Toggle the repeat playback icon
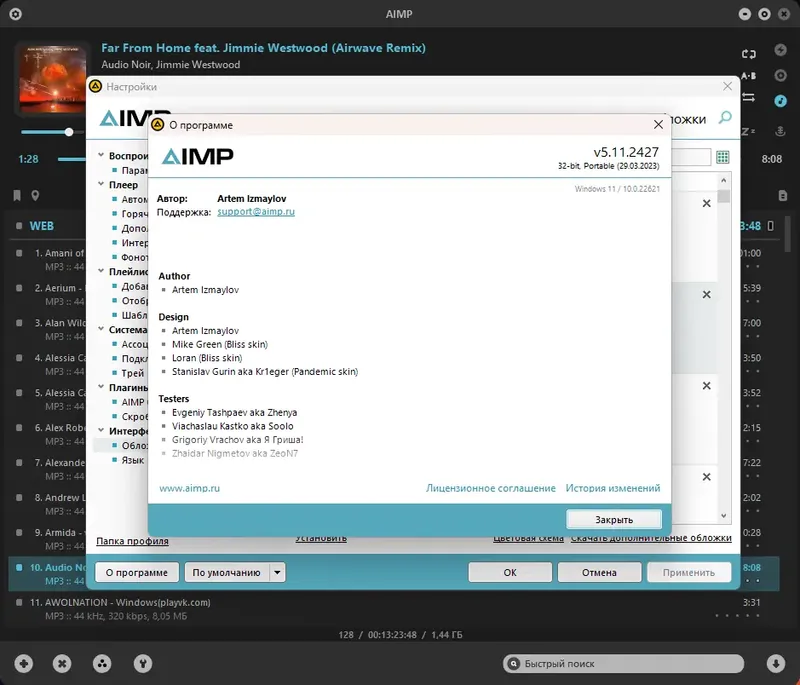Screen dimensions: 800x685 point(749,52)
